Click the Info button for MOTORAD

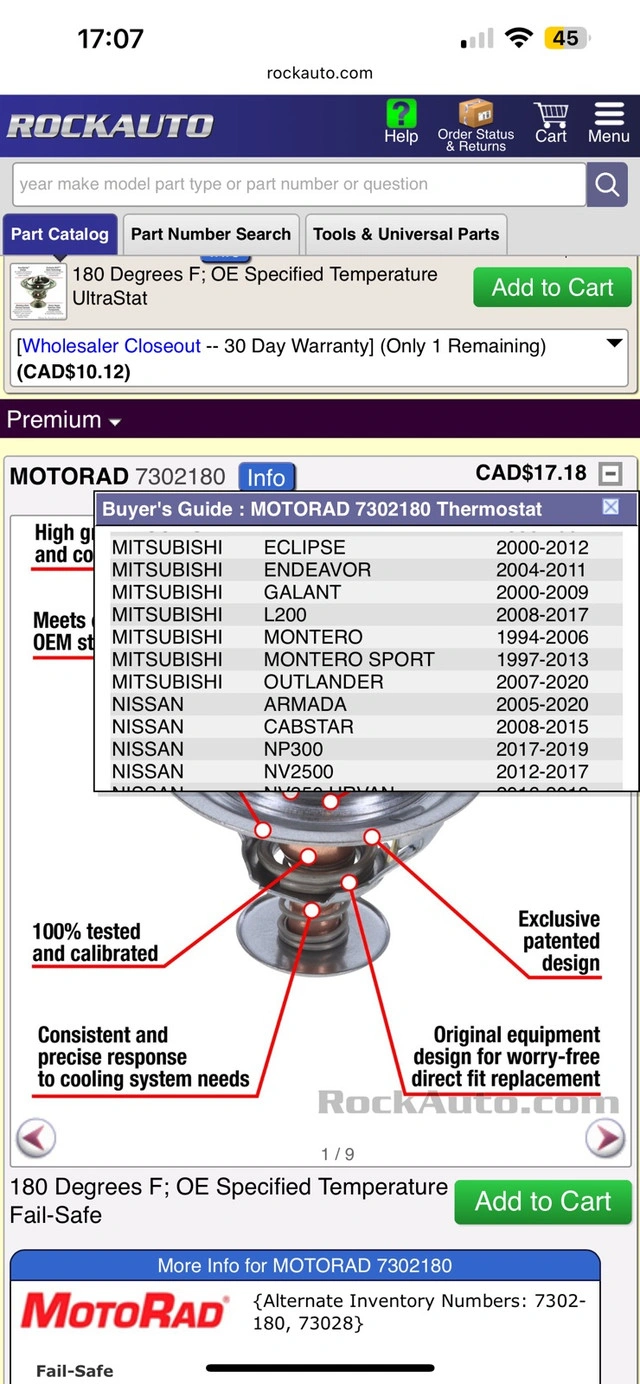pos(266,477)
